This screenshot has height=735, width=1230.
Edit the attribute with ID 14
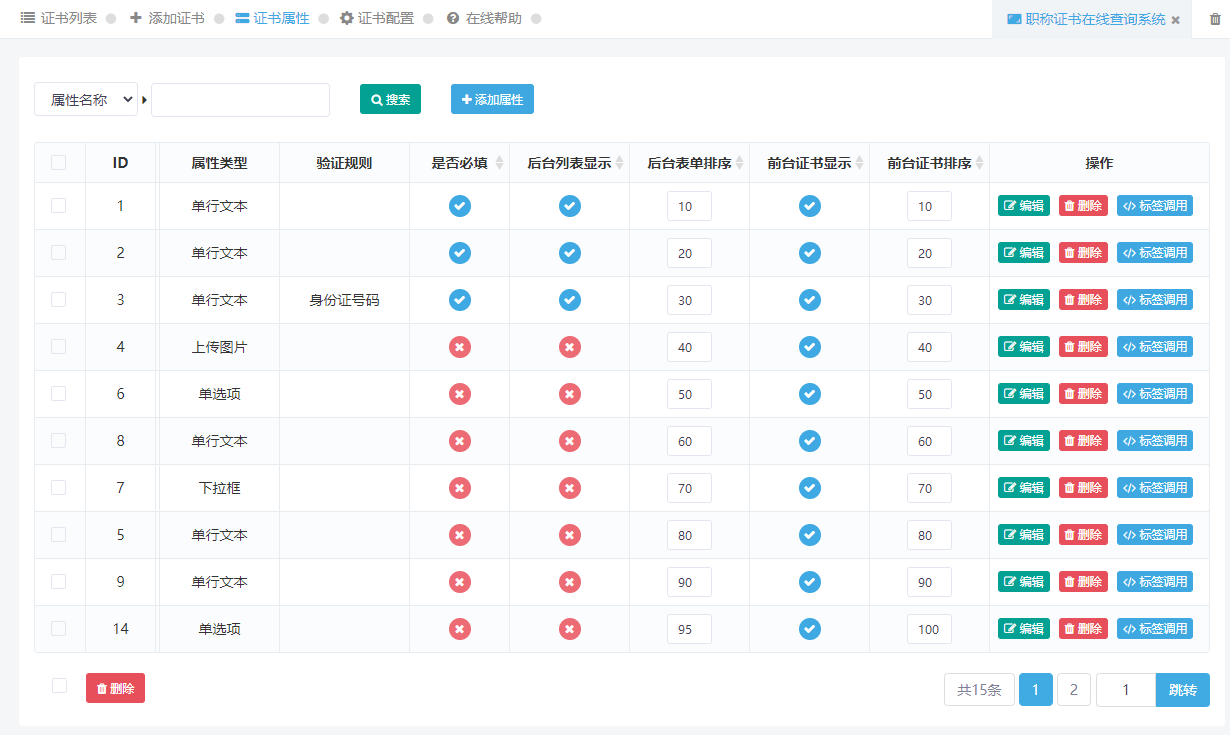(1024, 629)
